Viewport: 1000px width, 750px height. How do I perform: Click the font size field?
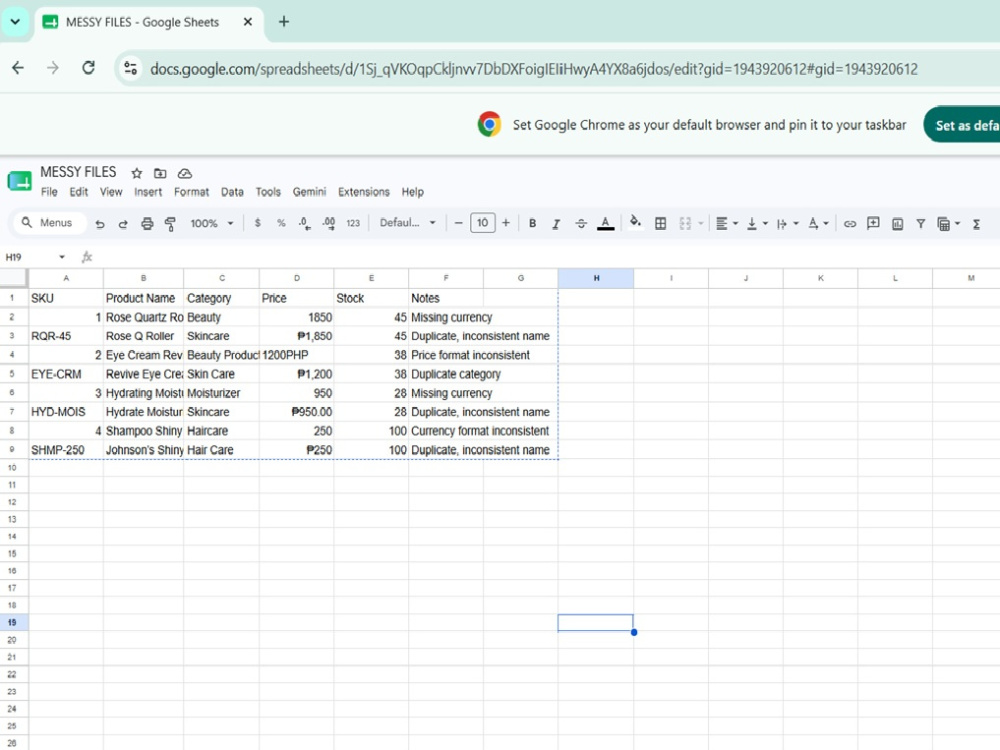[482, 223]
